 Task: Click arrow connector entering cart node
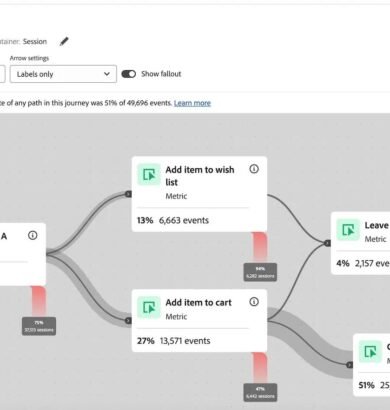(x=128, y=320)
